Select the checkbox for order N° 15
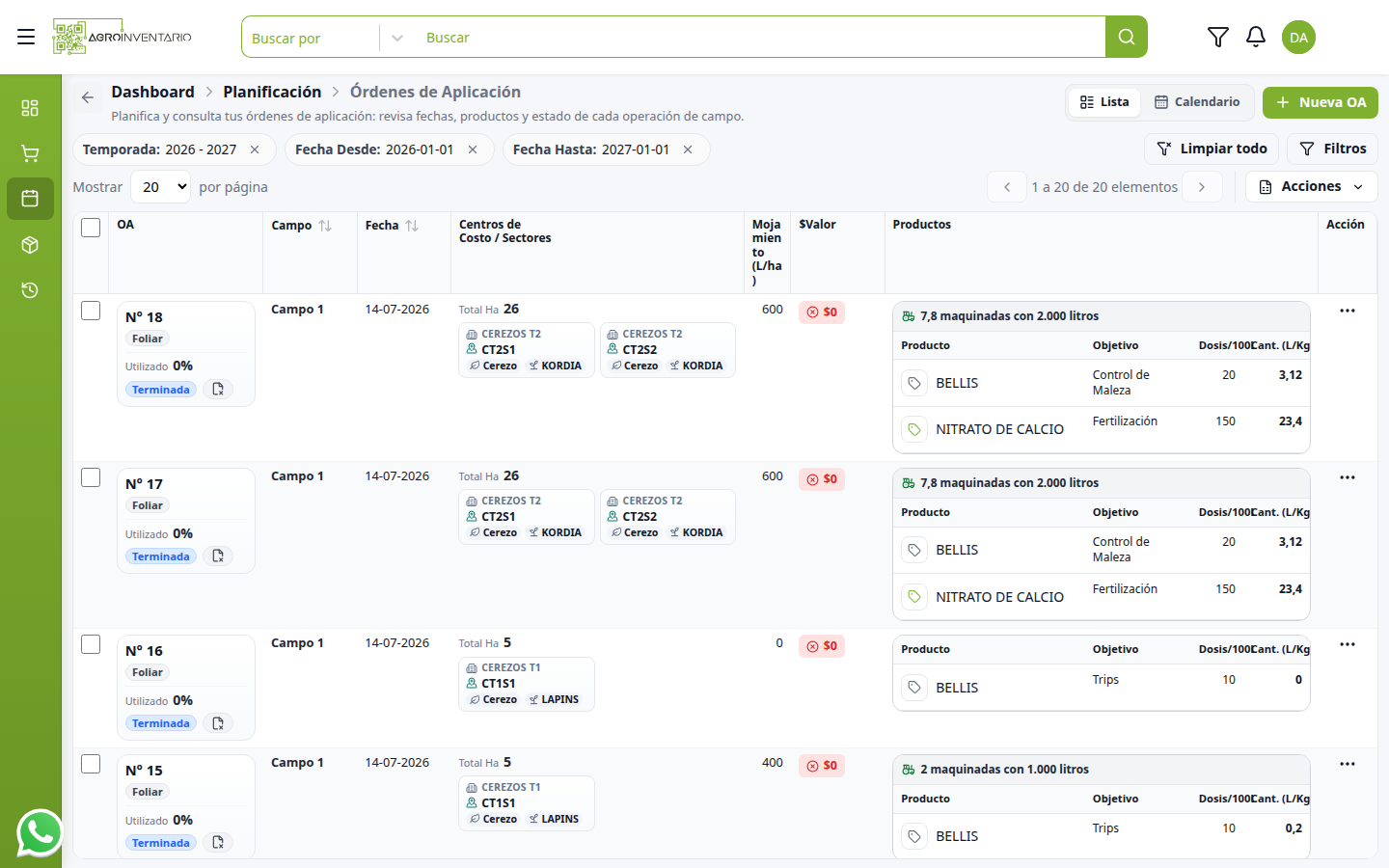The width and height of the screenshot is (1389, 868). (91, 764)
